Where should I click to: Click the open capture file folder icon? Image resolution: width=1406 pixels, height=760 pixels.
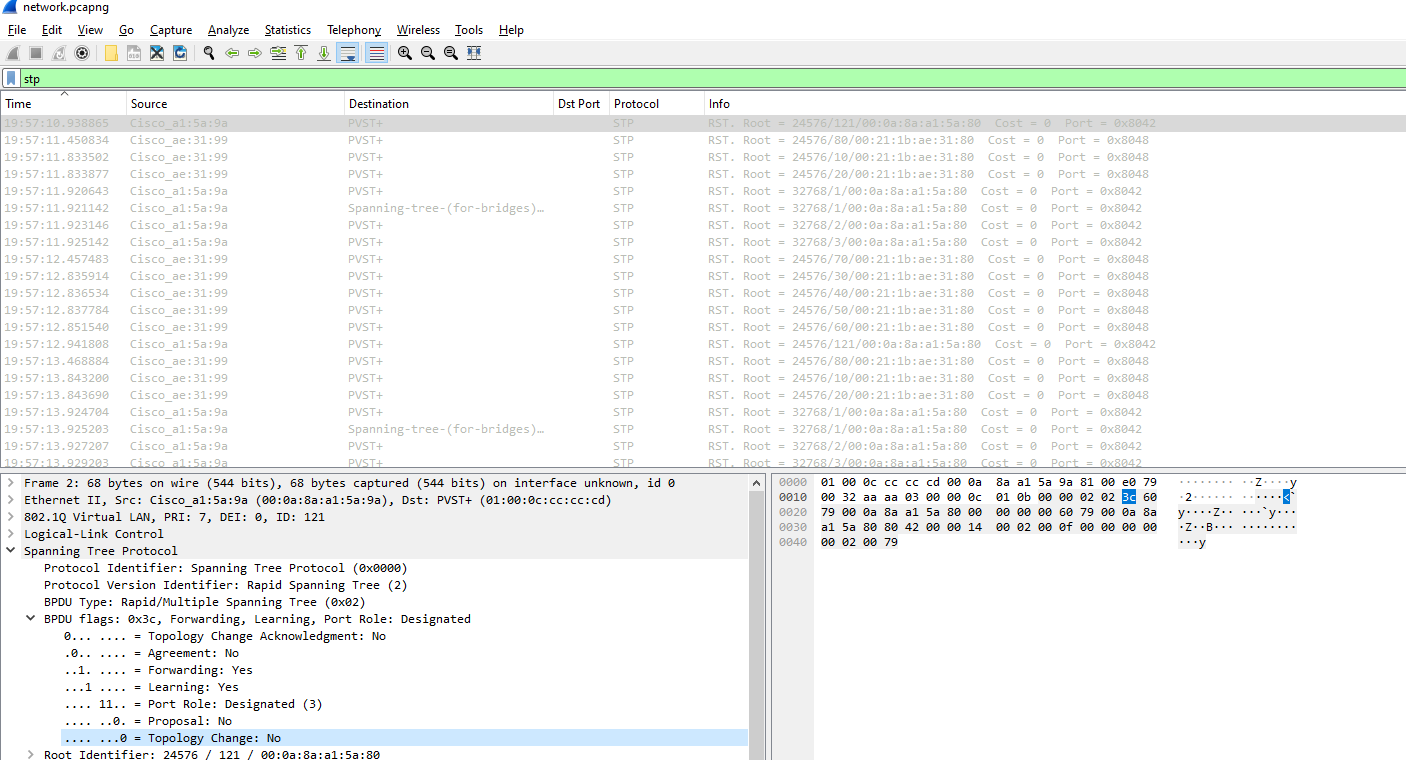click(x=111, y=53)
